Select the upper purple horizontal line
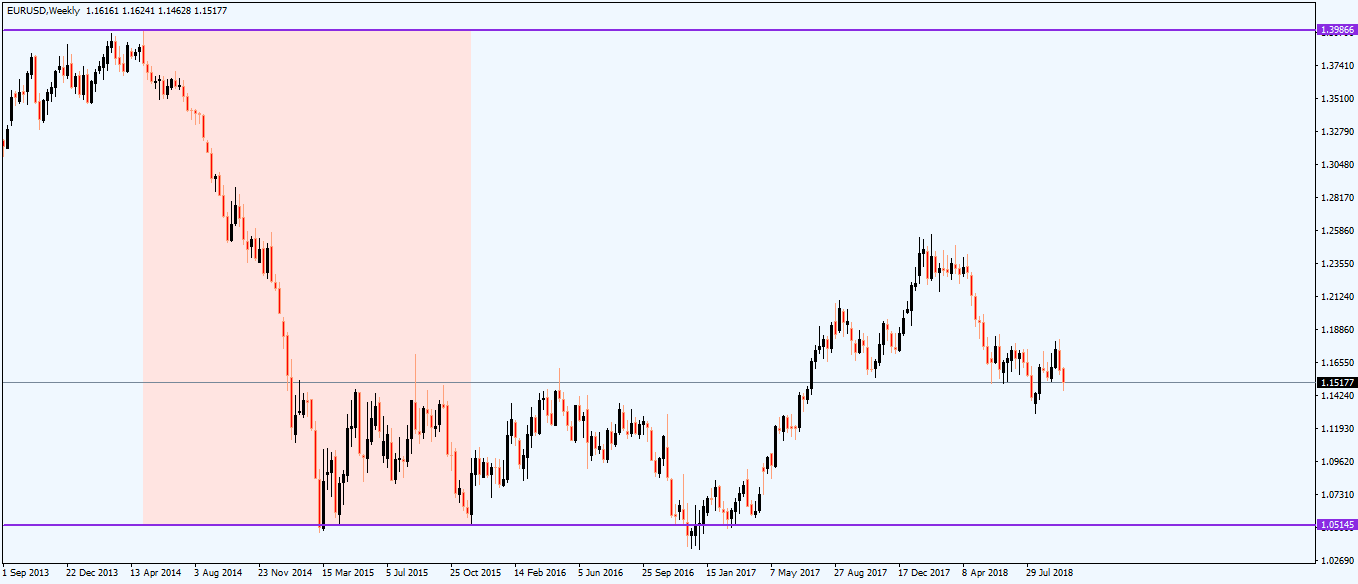The width and height of the screenshot is (1358, 584). [700, 30]
